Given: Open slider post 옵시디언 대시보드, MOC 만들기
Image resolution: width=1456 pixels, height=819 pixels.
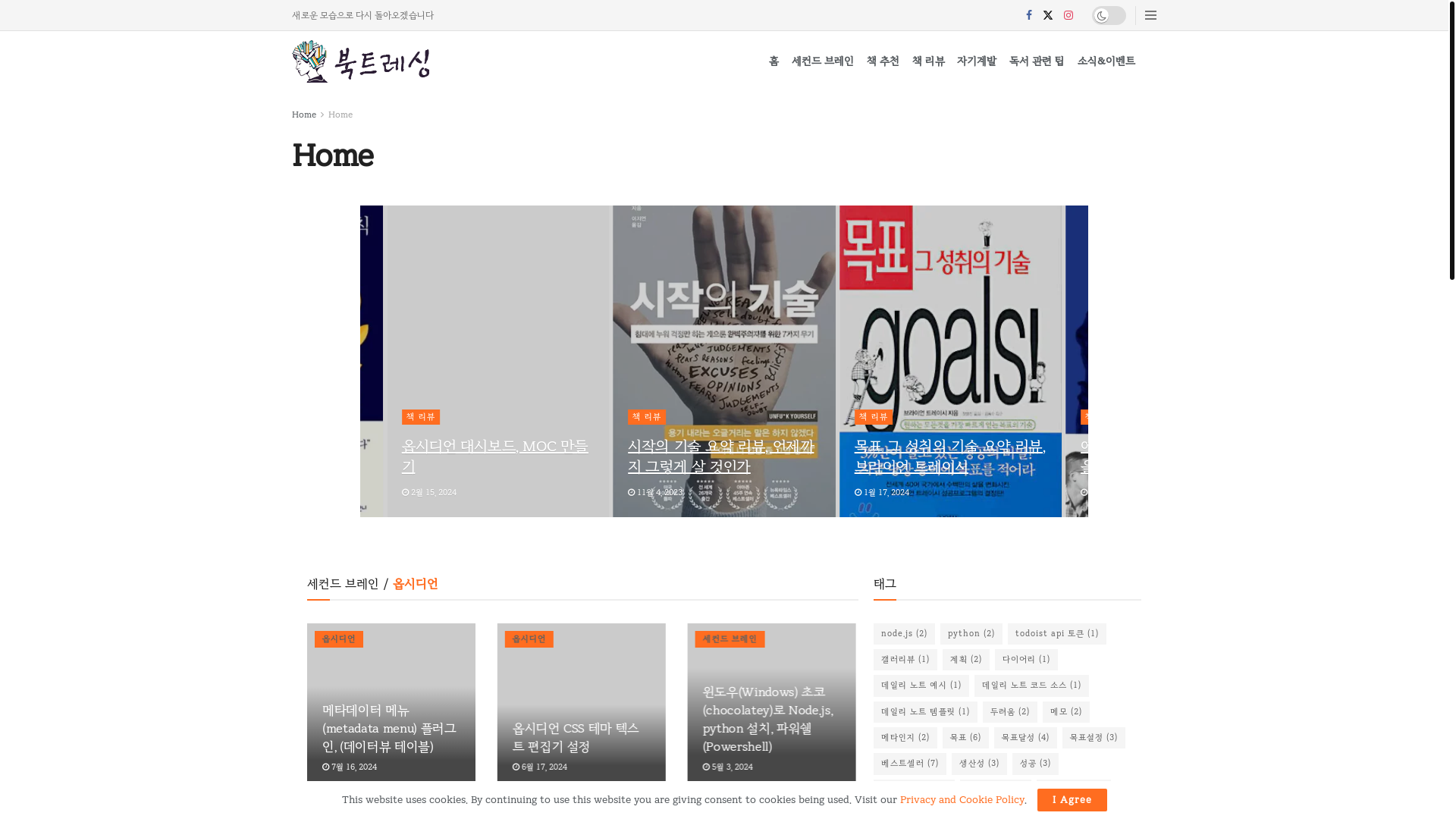Looking at the screenshot, I should coord(495,457).
